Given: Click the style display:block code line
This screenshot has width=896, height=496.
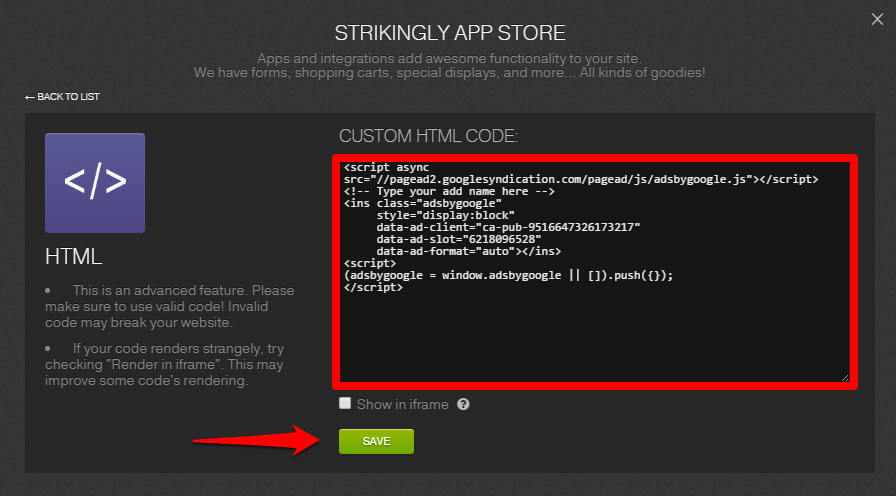Looking at the screenshot, I should (x=446, y=215).
